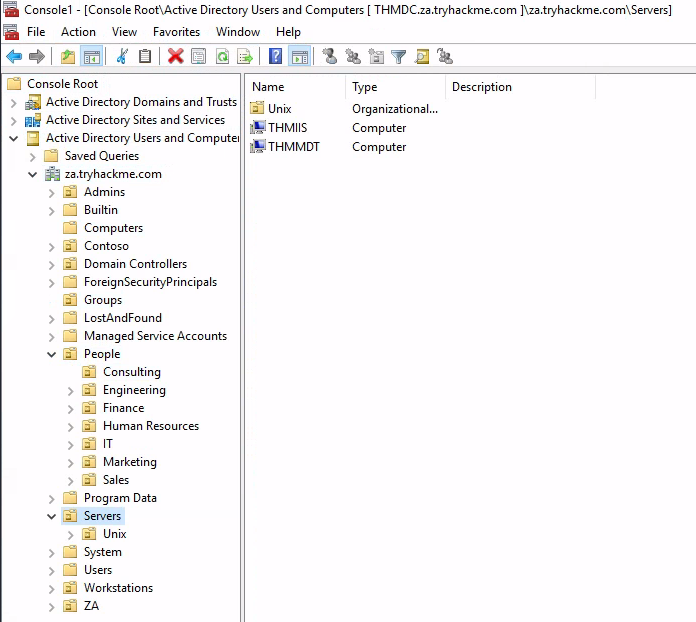
Task: Click the Export List icon
Action: (245, 57)
